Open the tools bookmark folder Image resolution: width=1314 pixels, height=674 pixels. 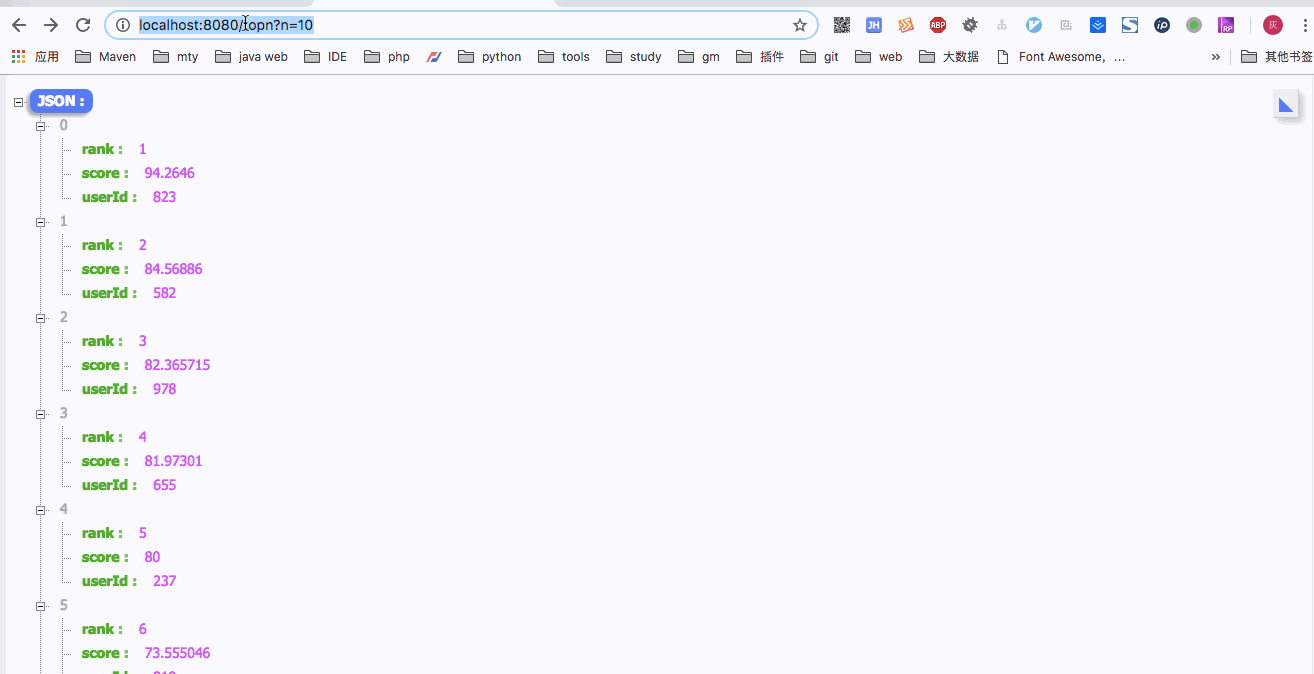pyautogui.click(x=564, y=57)
